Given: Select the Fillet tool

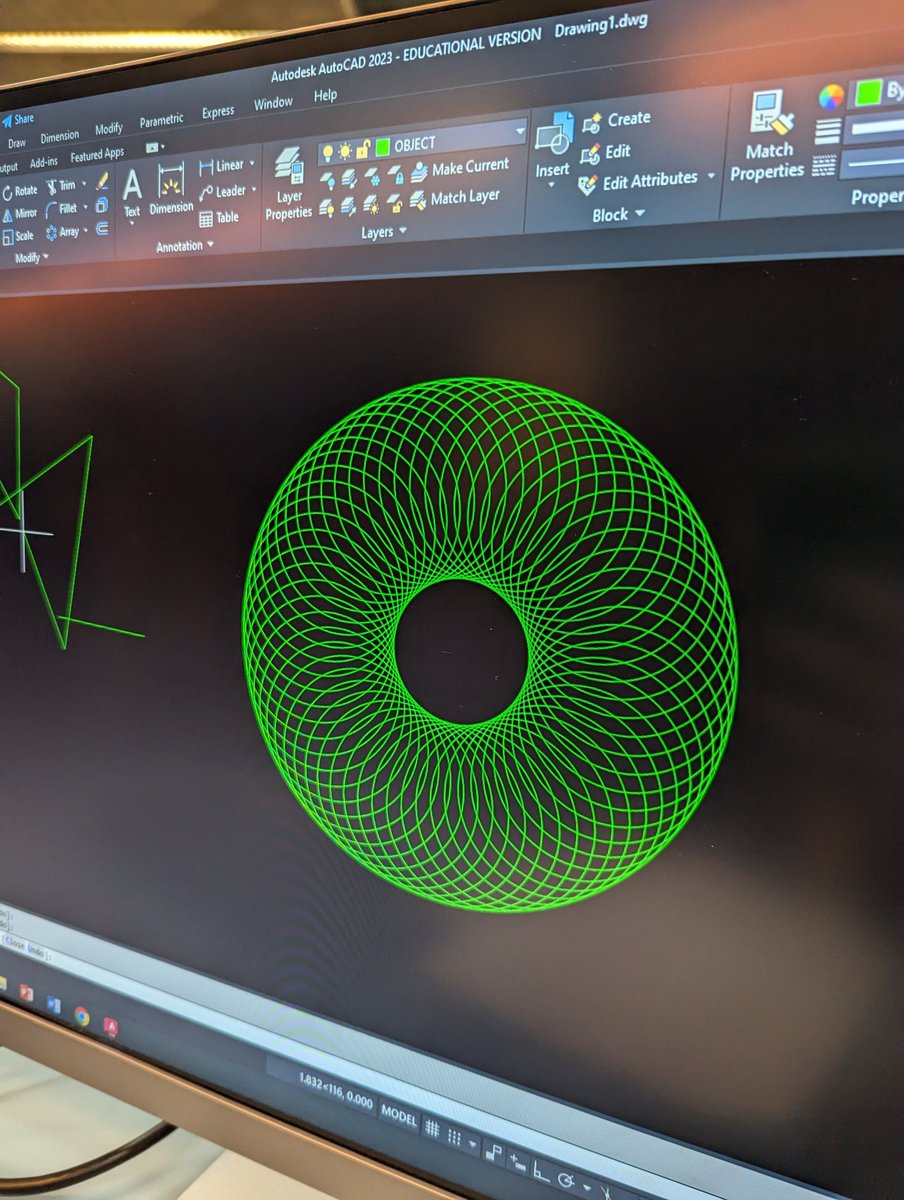Looking at the screenshot, I should click(x=62, y=209).
